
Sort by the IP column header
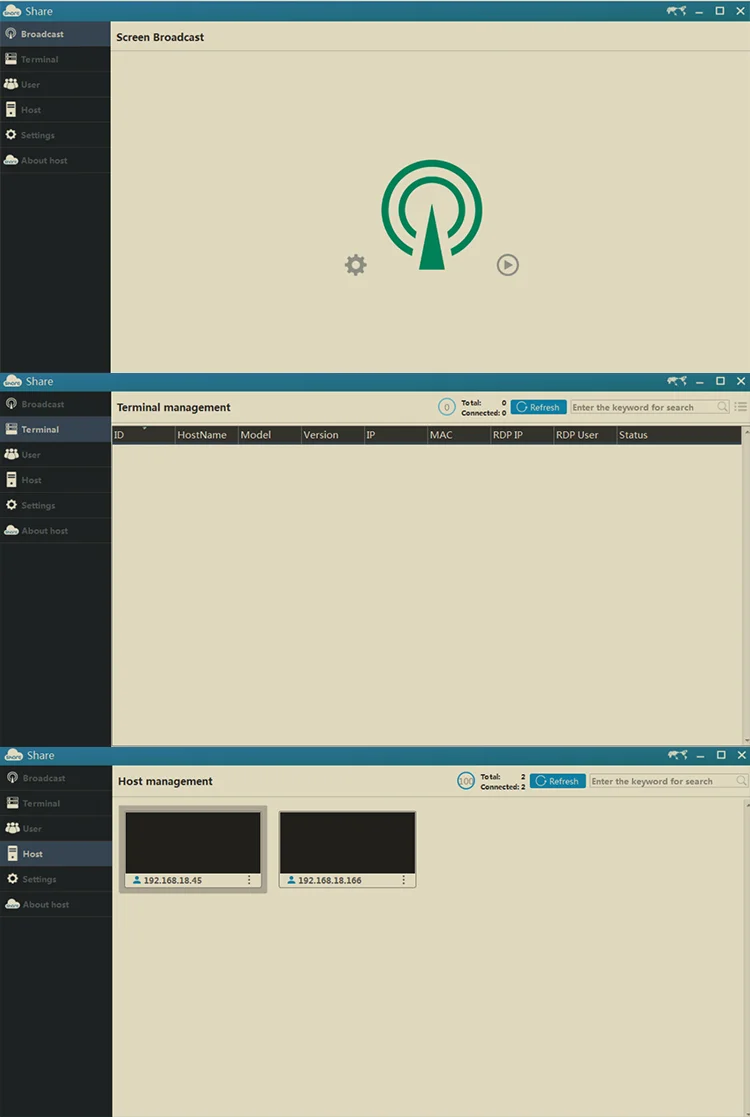click(395, 435)
